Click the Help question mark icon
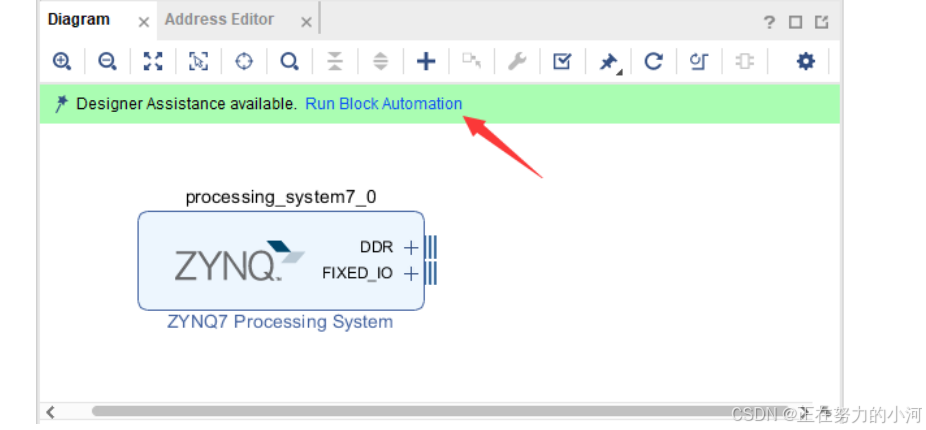The height and width of the screenshot is (430, 926). (x=769, y=22)
